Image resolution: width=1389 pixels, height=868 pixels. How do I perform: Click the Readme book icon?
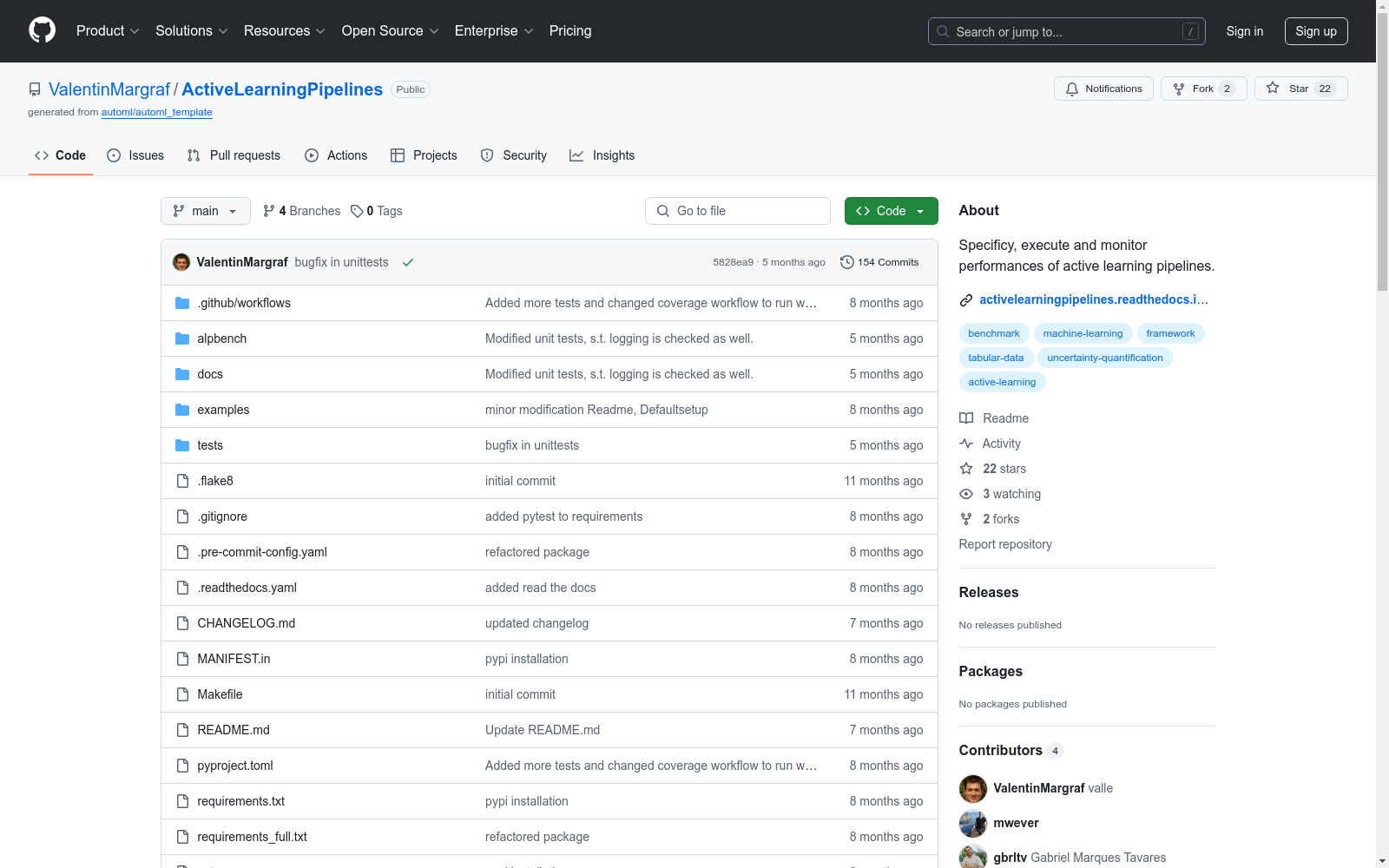pos(966,418)
